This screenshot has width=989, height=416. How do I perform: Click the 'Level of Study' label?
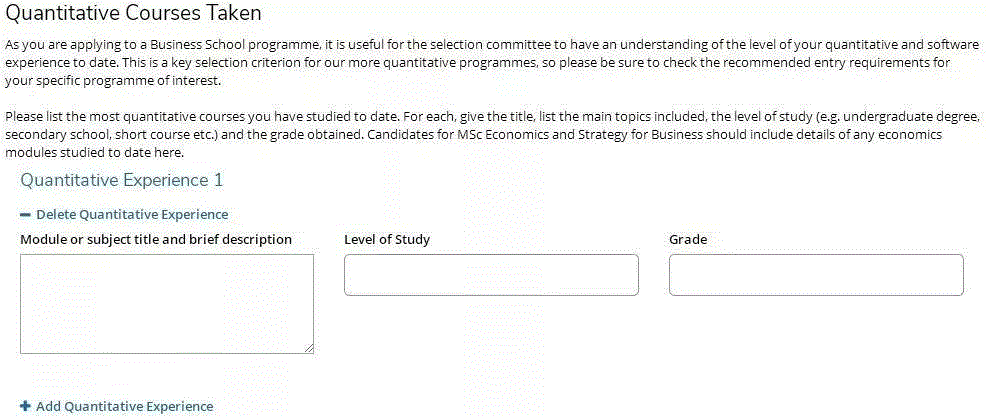pyautogui.click(x=387, y=240)
